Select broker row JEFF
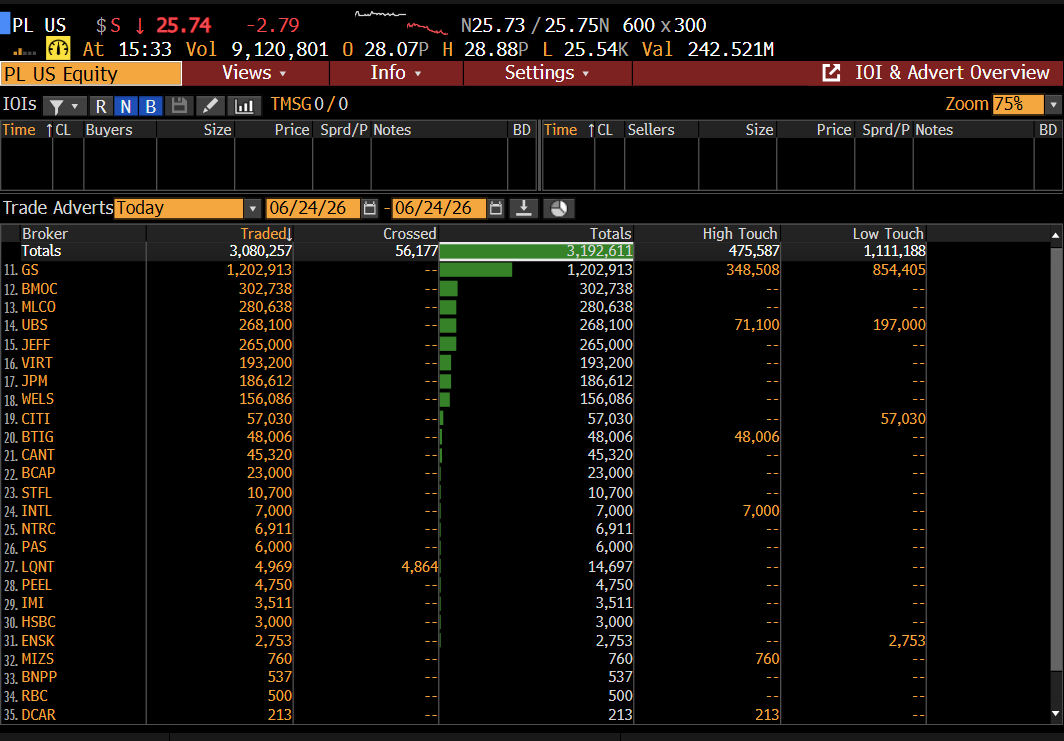1064x741 pixels. point(463,345)
